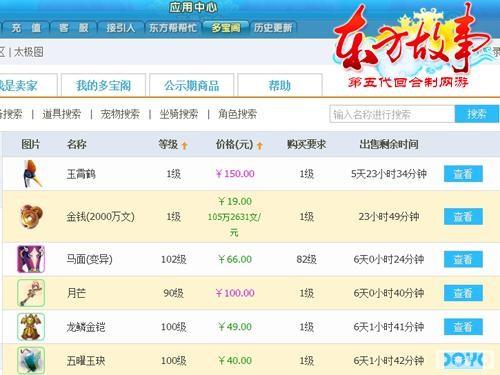500x375 pixels.
Task: Choose the 坐骑搜索 filter link
Action: 179,114
